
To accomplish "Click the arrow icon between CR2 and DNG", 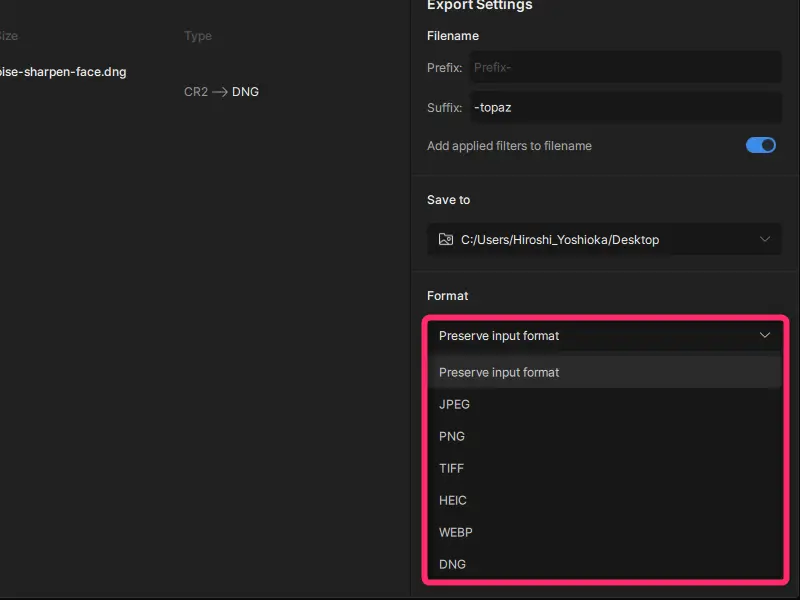I will click(220, 92).
